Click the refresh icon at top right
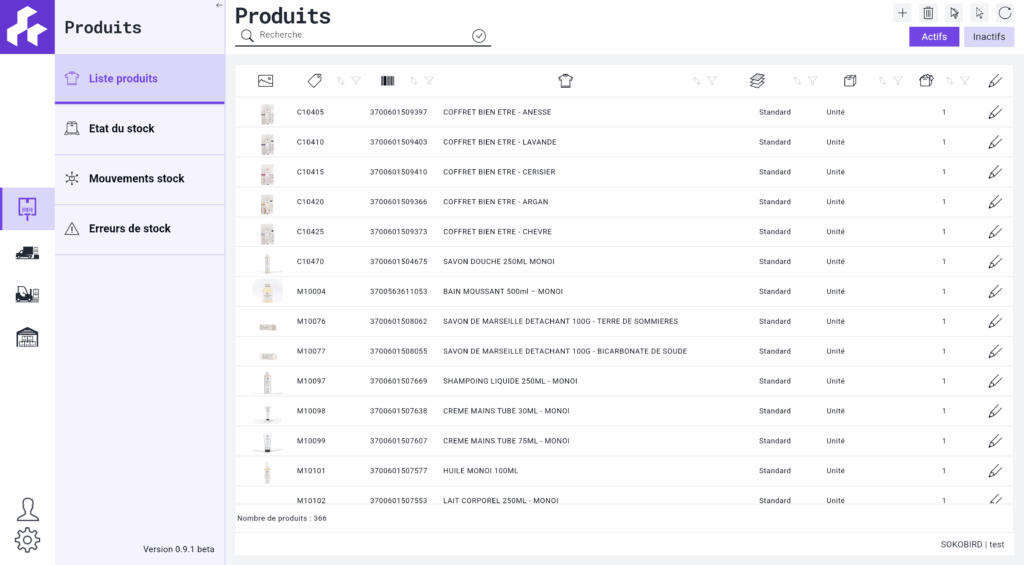The image size is (1024, 565). coord(1005,13)
